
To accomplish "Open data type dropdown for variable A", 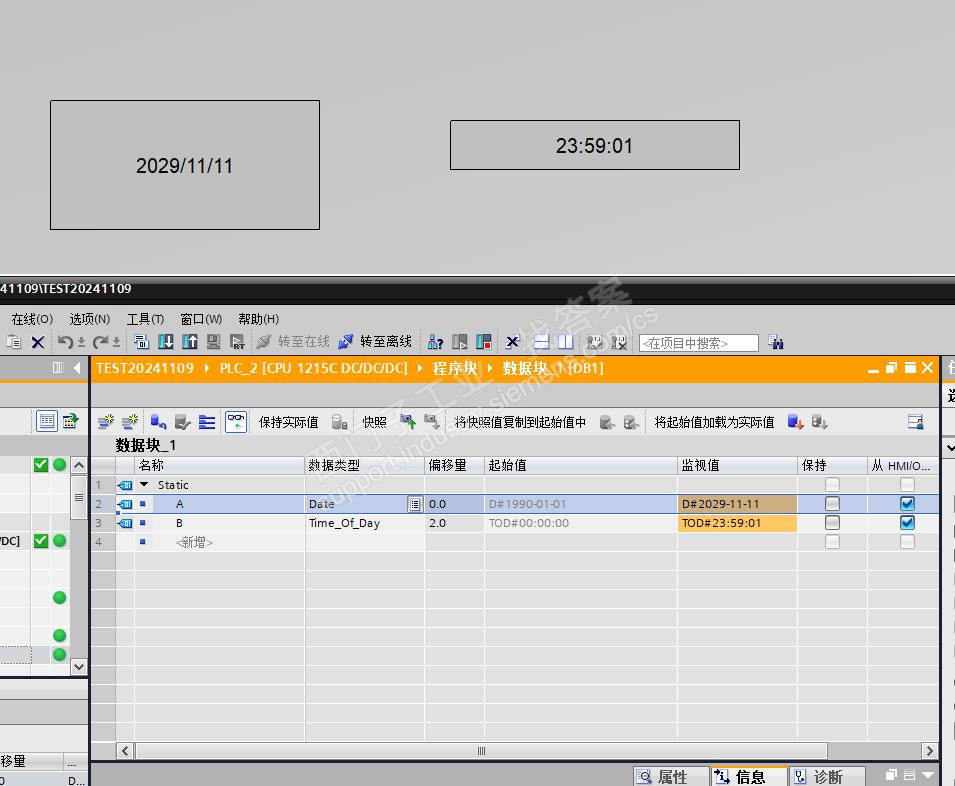I will [x=415, y=504].
